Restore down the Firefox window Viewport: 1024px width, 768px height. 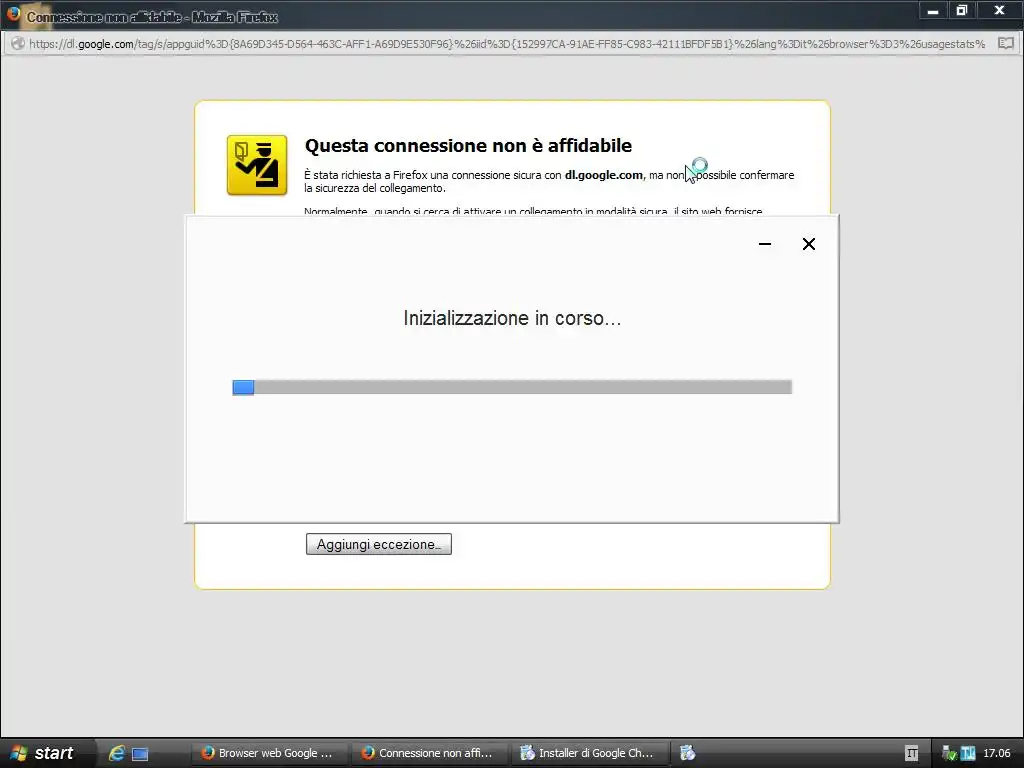[x=961, y=10]
